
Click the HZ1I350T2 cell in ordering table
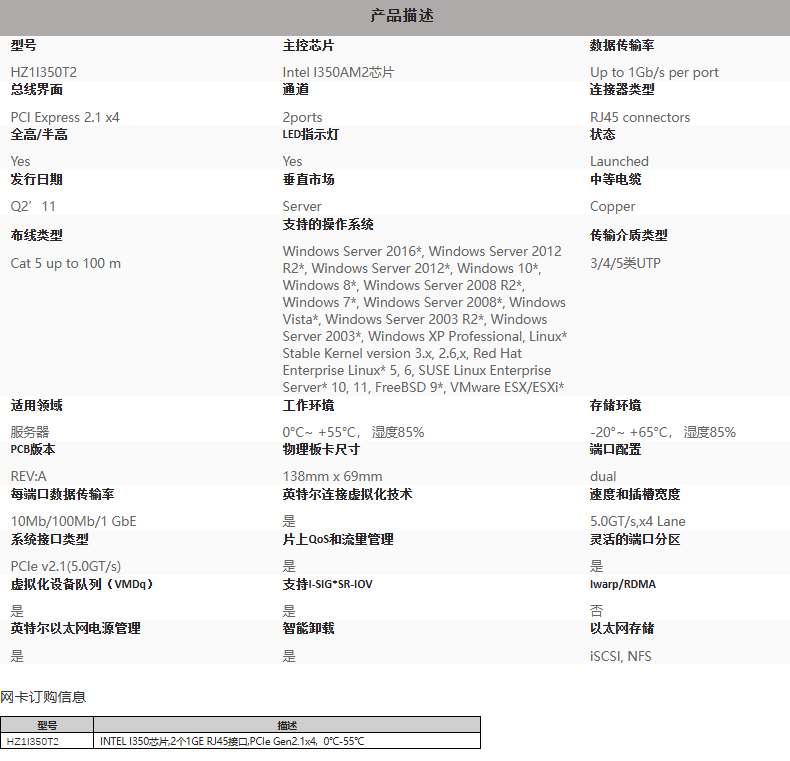33,741
